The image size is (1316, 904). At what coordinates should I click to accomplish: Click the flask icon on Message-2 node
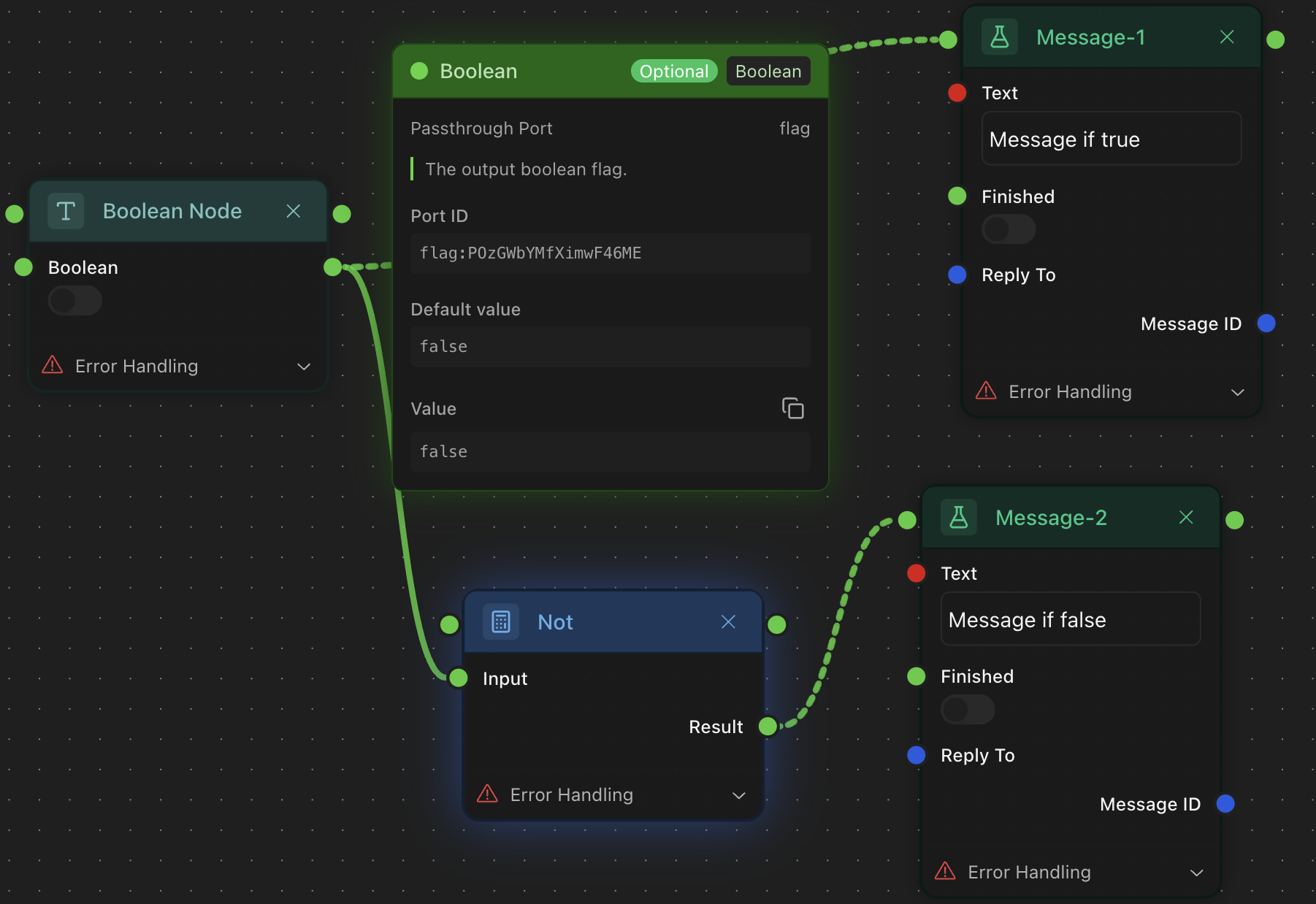[958, 518]
